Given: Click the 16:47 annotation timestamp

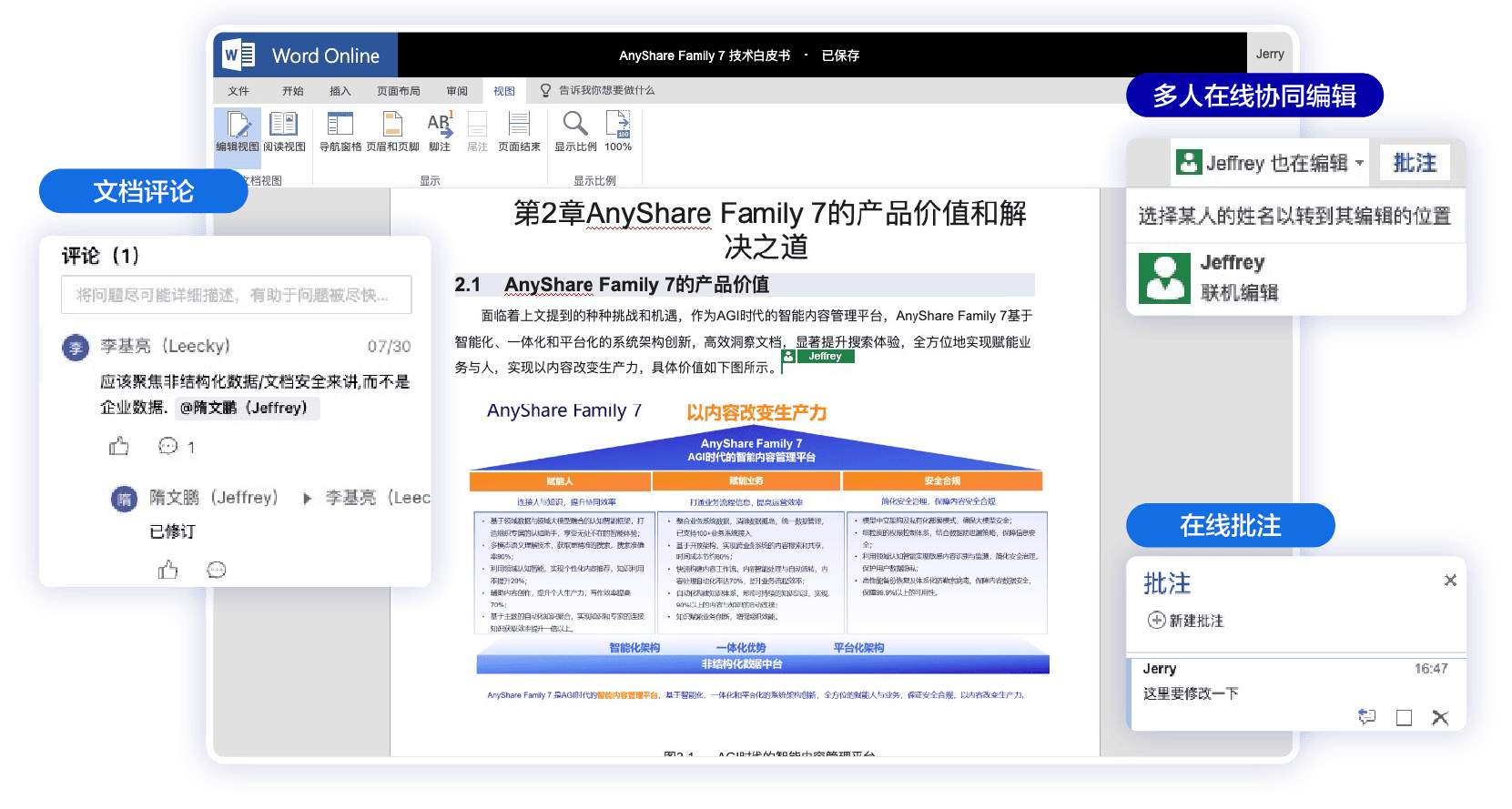Looking at the screenshot, I should click(x=1431, y=669).
